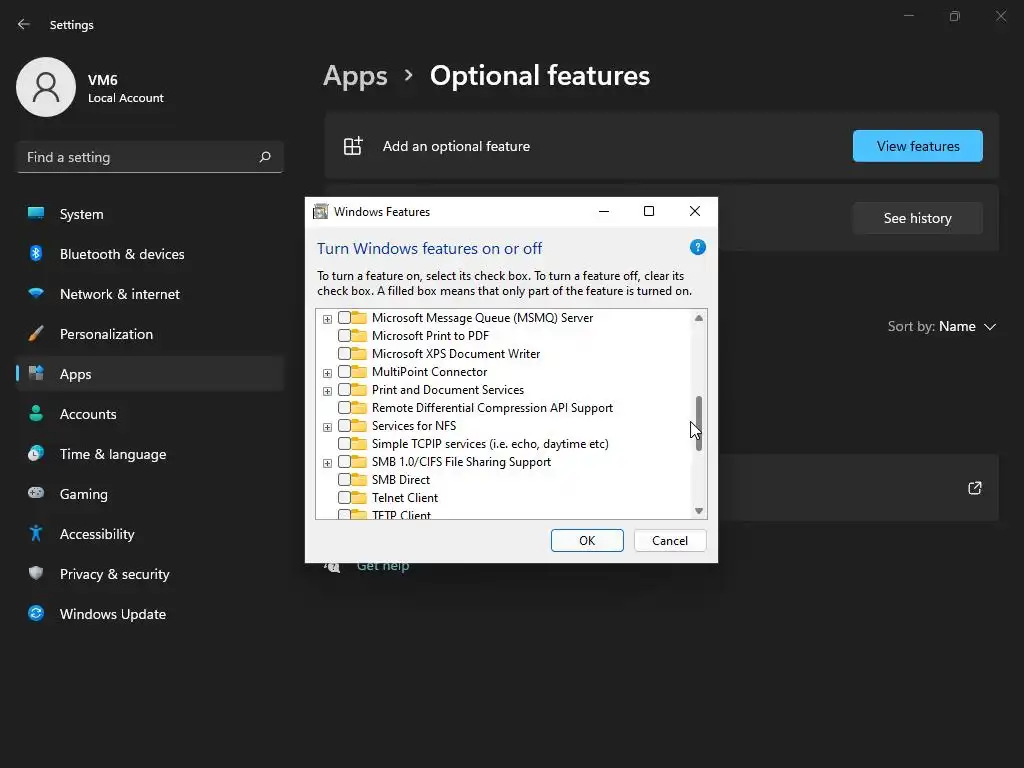Check the Microsoft Print to PDF box

click(344, 336)
